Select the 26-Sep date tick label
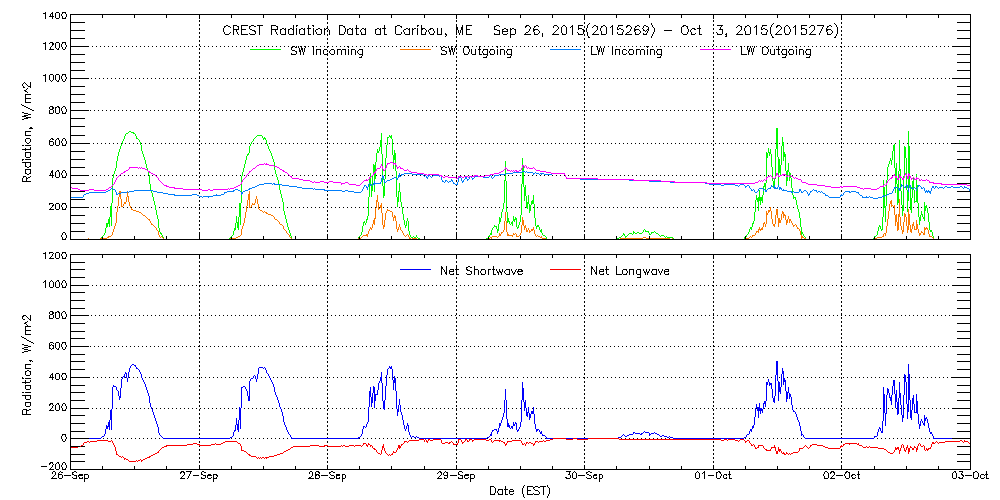The image size is (1000, 500). [72, 476]
